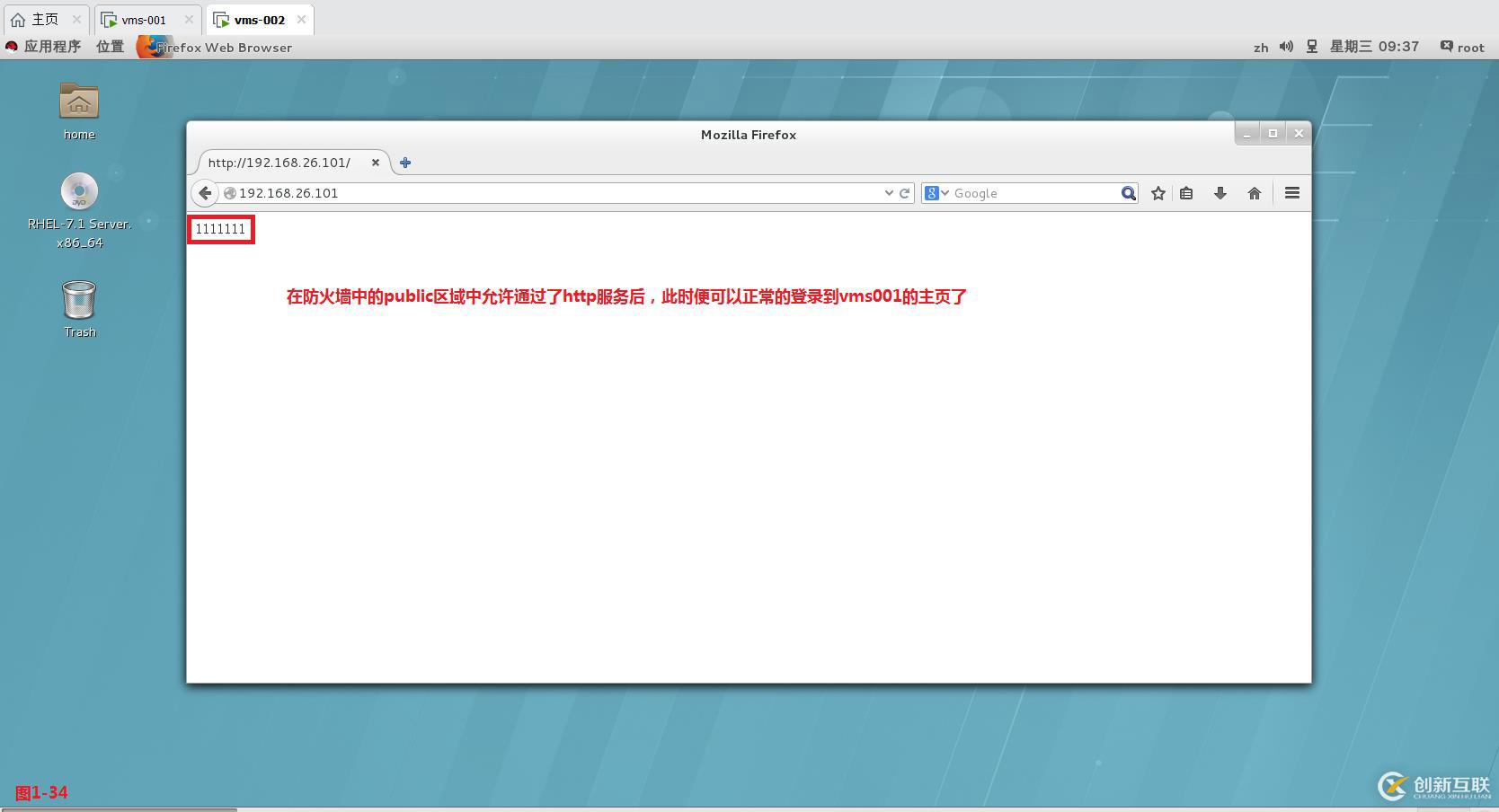Toggle the volume speaker in system tray

(x=1286, y=47)
